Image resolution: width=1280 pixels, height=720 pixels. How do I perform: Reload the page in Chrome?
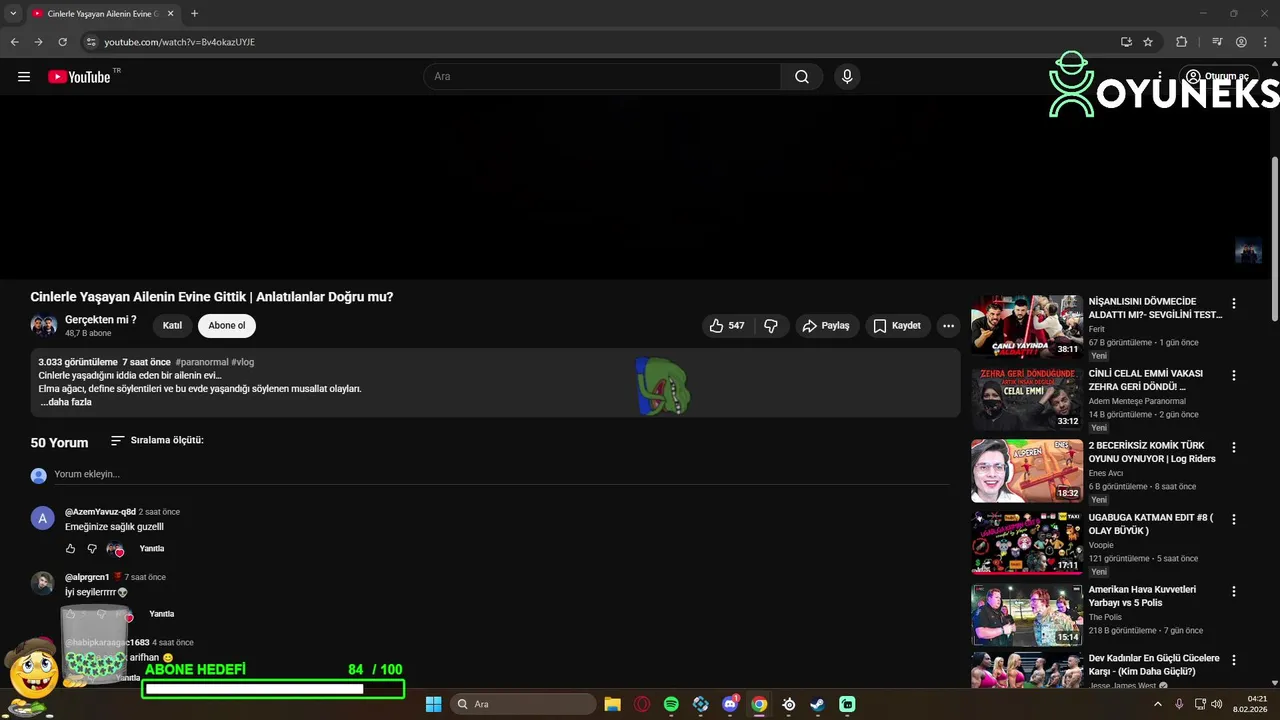pos(62,42)
